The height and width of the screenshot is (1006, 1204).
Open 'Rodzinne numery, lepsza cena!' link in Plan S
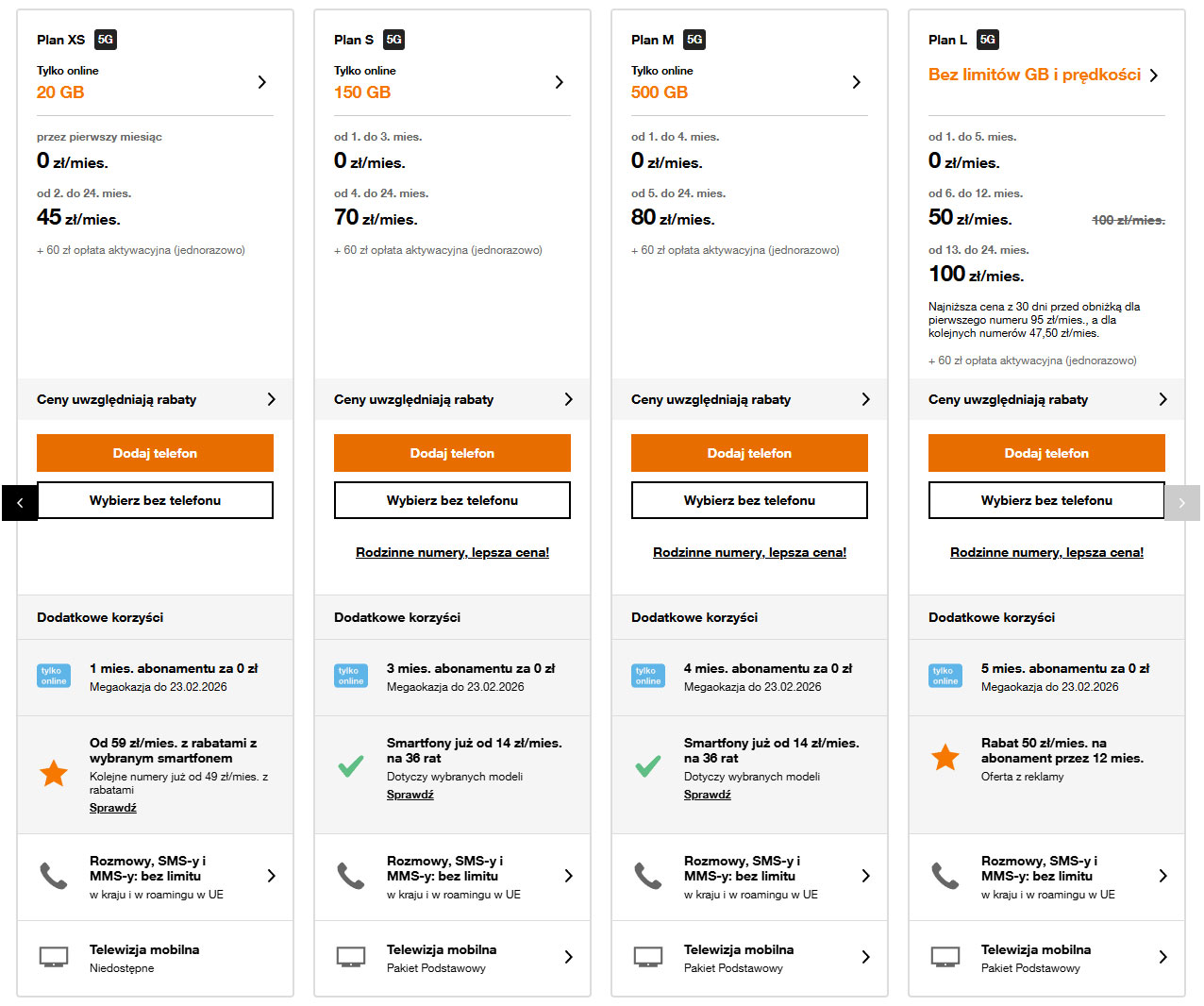[x=452, y=552]
